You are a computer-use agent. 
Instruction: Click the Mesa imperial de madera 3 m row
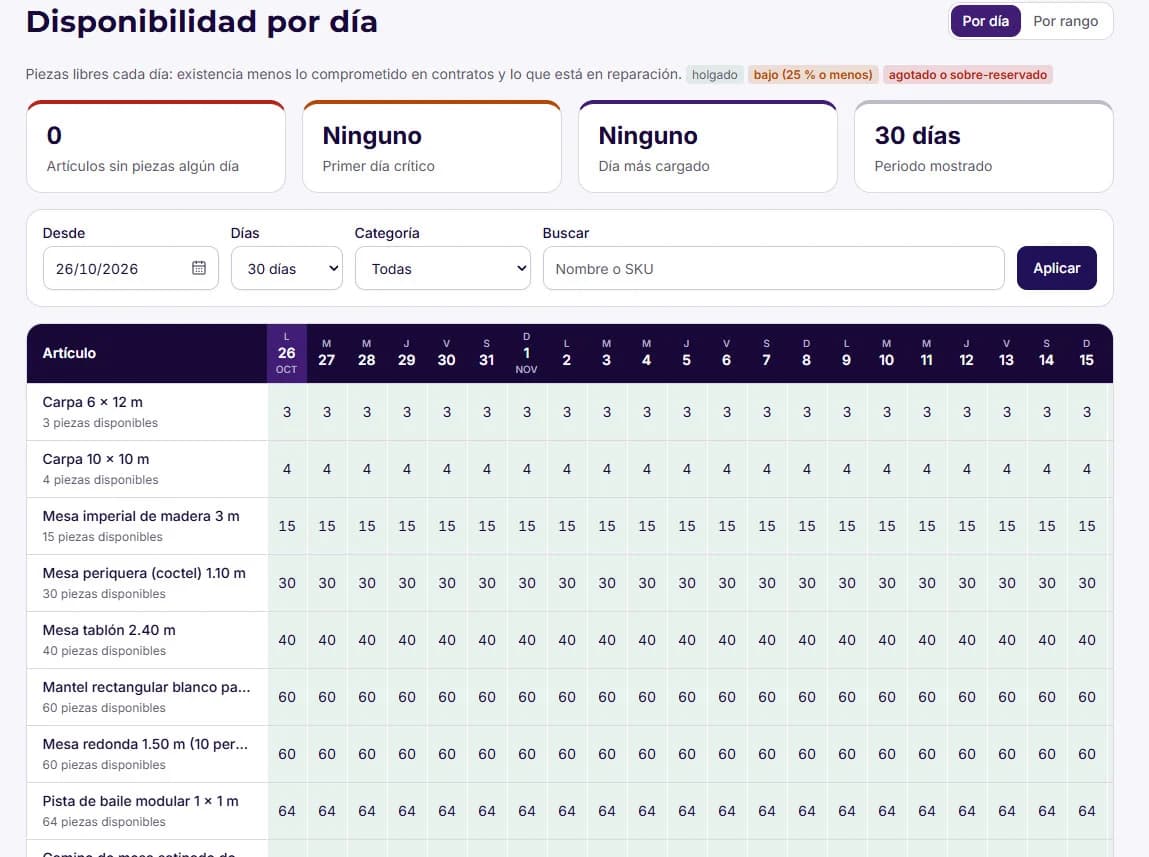(x=147, y=526)
